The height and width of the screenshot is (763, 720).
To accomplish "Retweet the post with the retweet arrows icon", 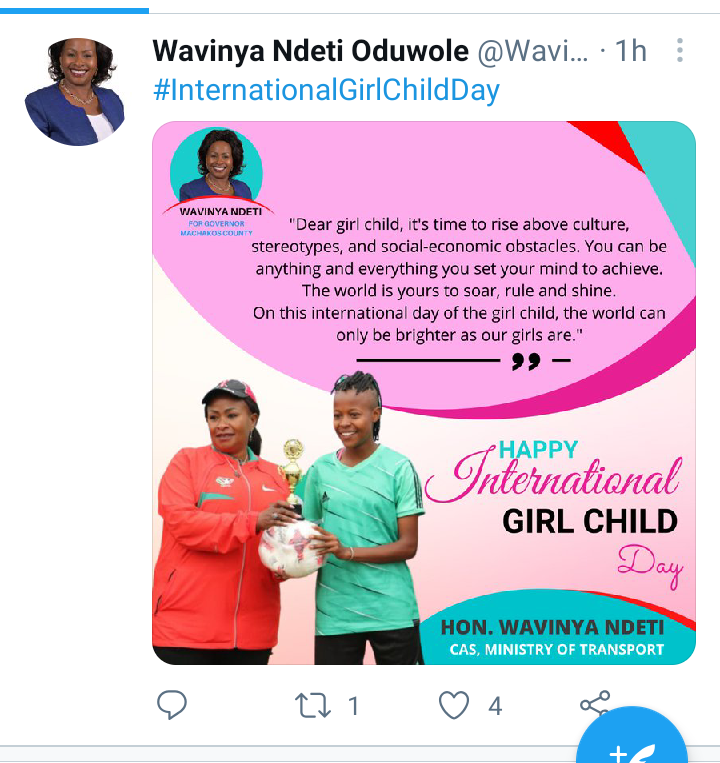I will [313, 706].
